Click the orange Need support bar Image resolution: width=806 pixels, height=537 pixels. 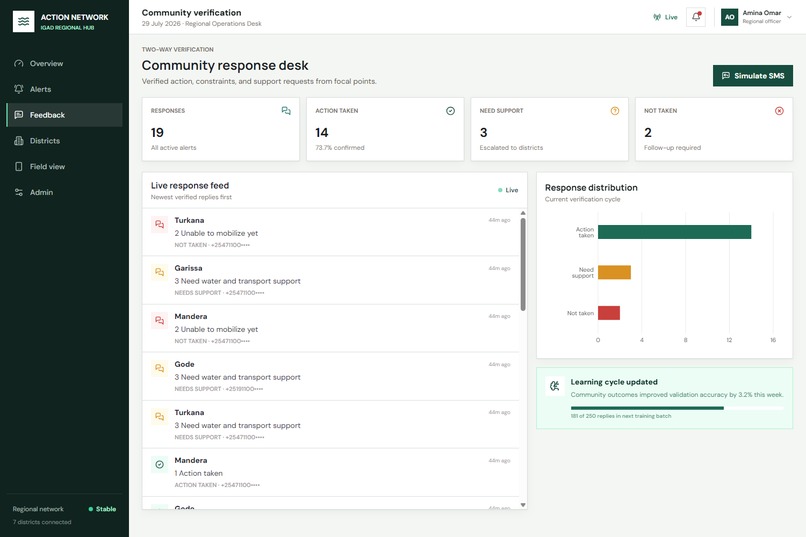point(614,272)
